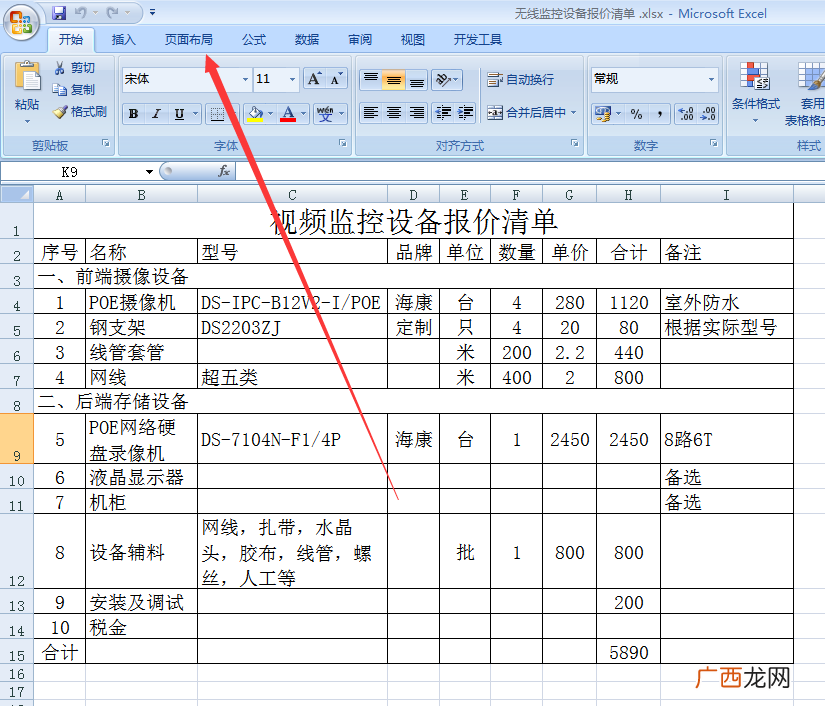825x706 pixels.
Task: Click 合并后居中 merge and center
Action: [x=526, y=113]
